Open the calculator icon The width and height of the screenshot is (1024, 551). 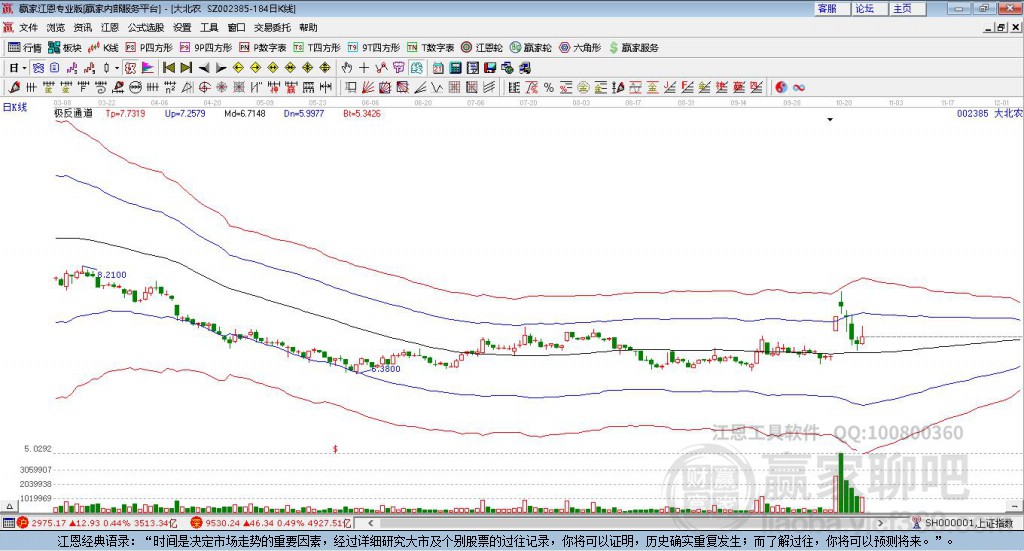point(455,68)
